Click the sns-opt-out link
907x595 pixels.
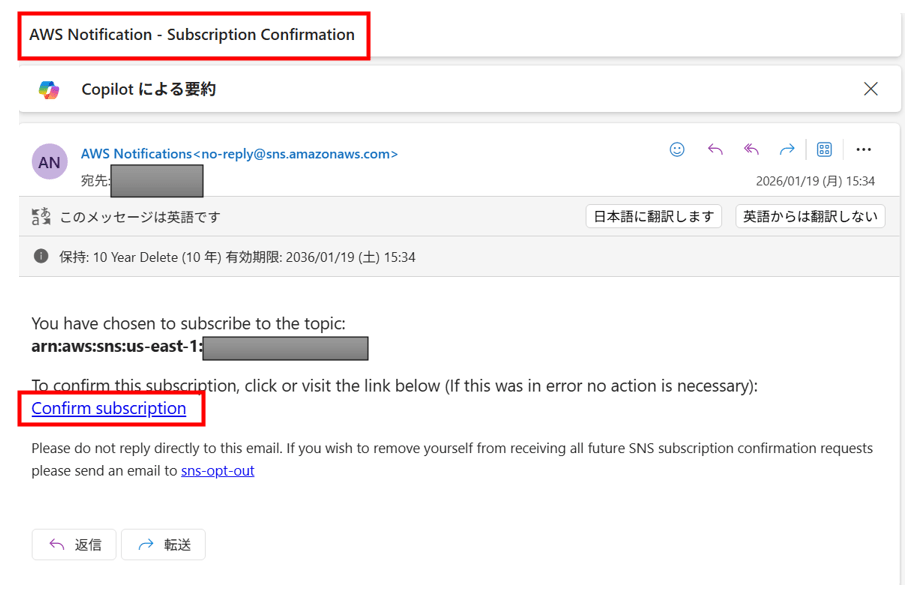point(217,470)
